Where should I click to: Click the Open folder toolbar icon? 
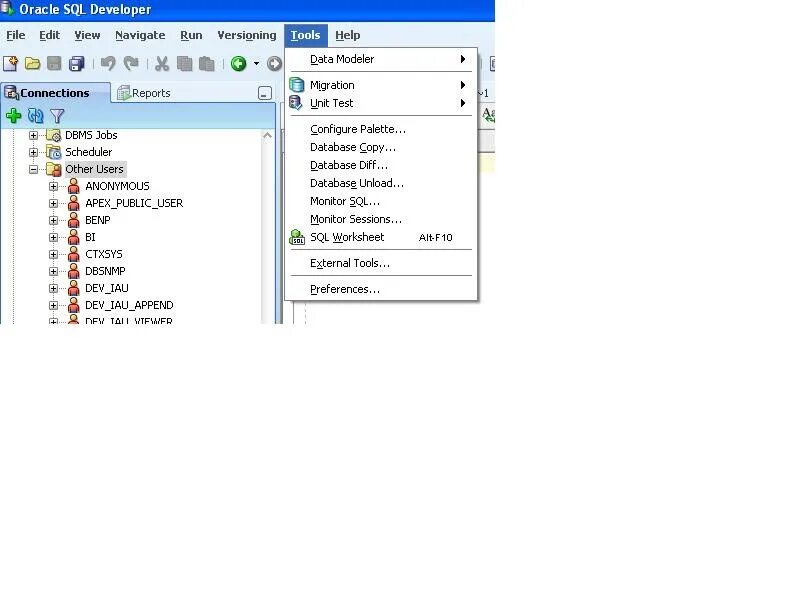(33, 64)
